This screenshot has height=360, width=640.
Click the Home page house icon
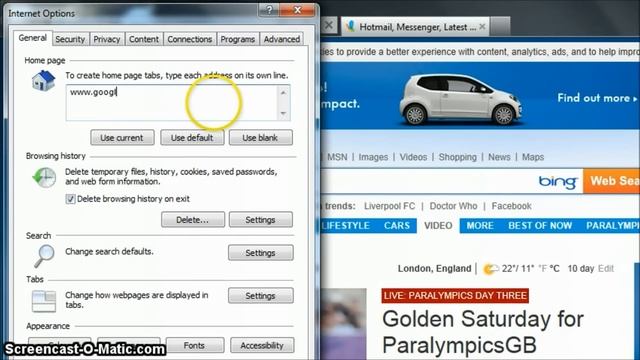44,80
